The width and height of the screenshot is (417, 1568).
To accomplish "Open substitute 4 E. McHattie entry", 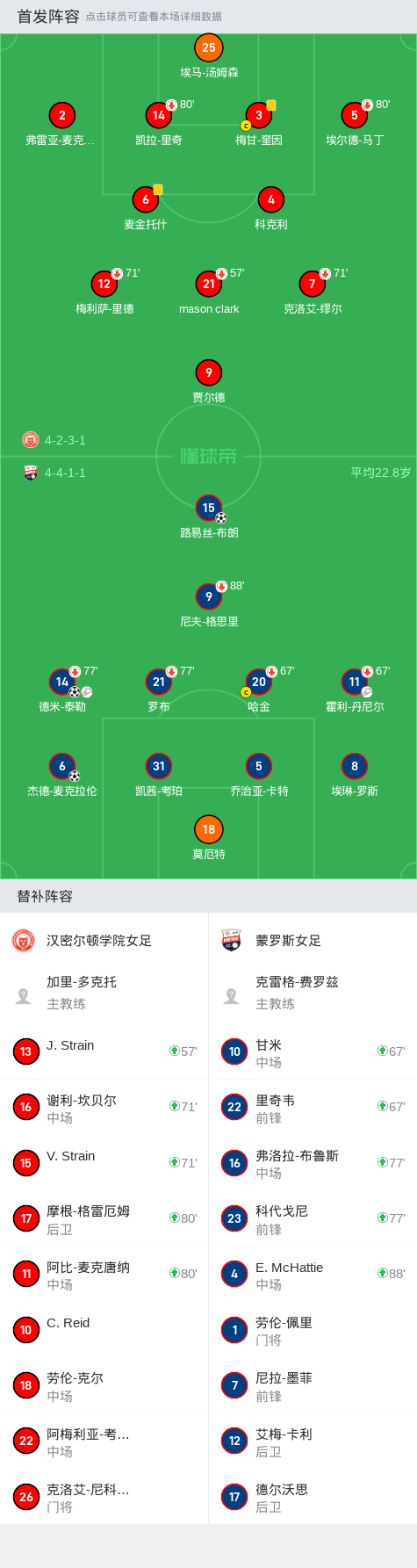I will (313, 1275).
